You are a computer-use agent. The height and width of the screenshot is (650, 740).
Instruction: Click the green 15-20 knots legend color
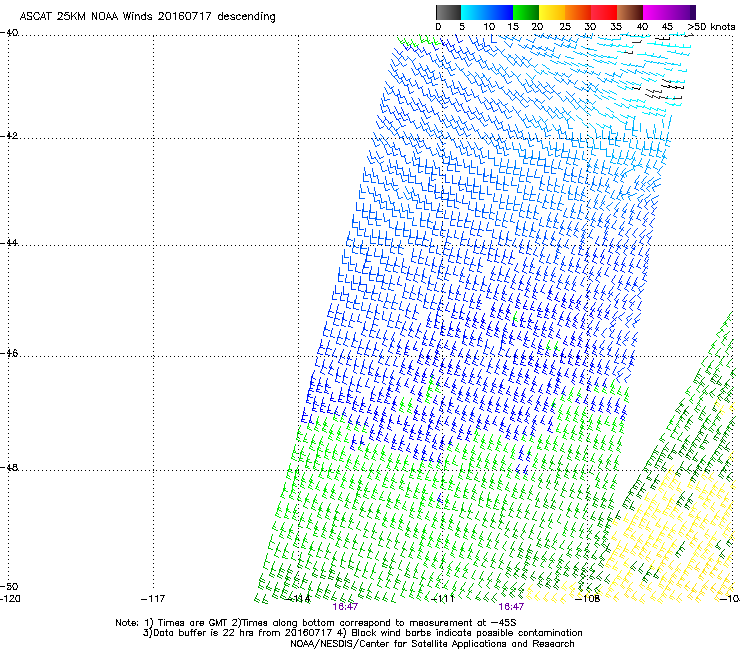[526, 12]
